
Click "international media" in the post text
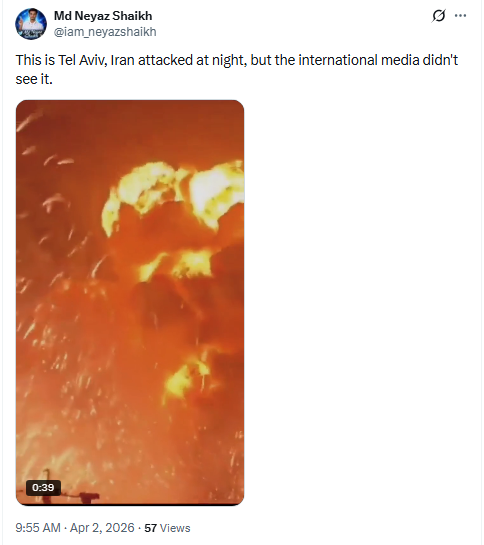click(x=358, y=60)
